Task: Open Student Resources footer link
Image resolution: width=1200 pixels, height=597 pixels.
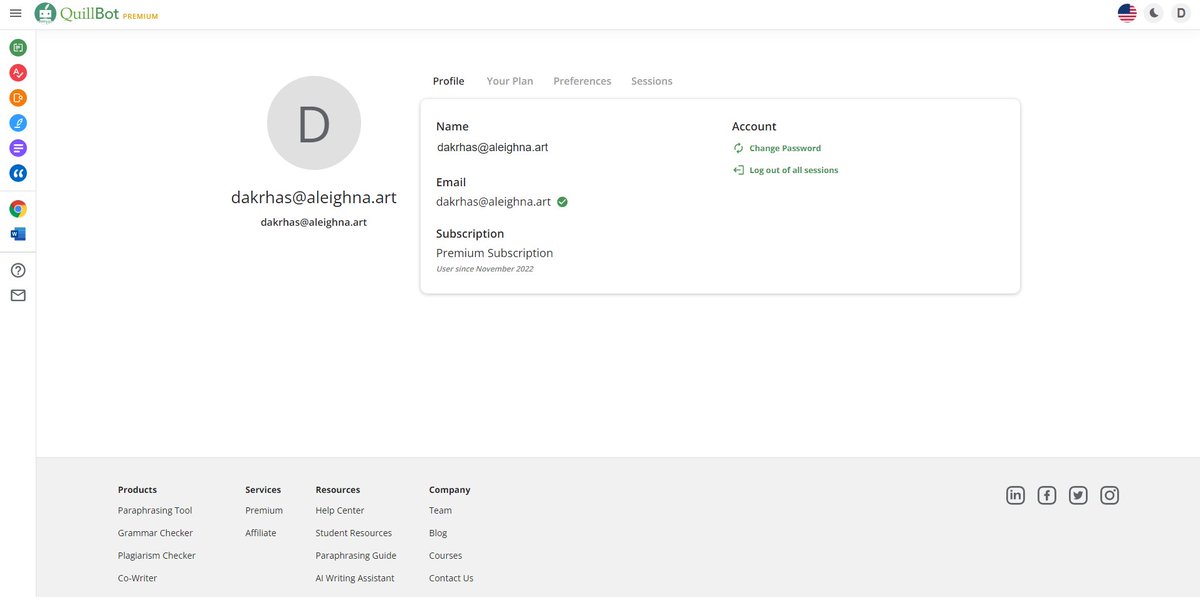Action: (354, 533)
